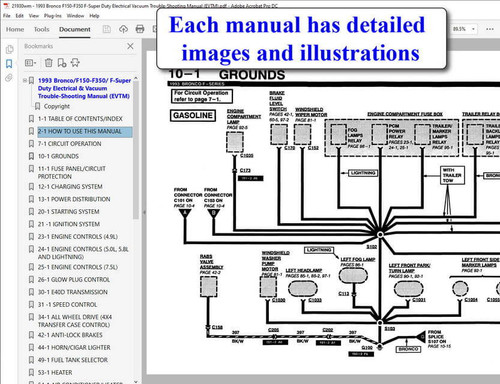The width and height of the screenshot is (500, 384).
Task: Open the 30-1 E4OD Transmission bookmark
Action: pos(73,292)
